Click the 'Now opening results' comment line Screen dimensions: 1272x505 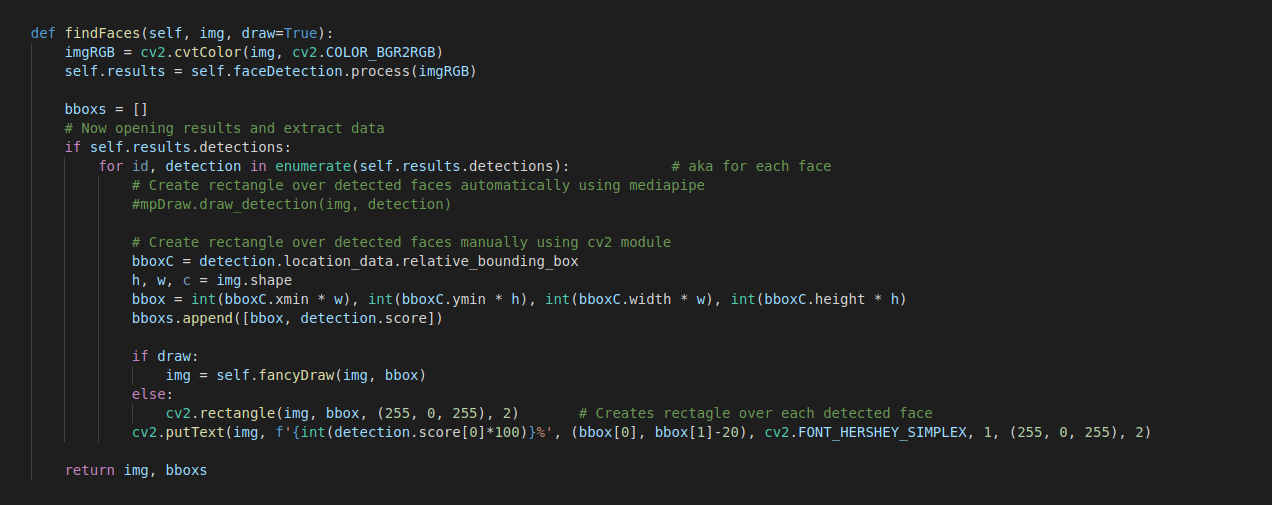[224, 128]
